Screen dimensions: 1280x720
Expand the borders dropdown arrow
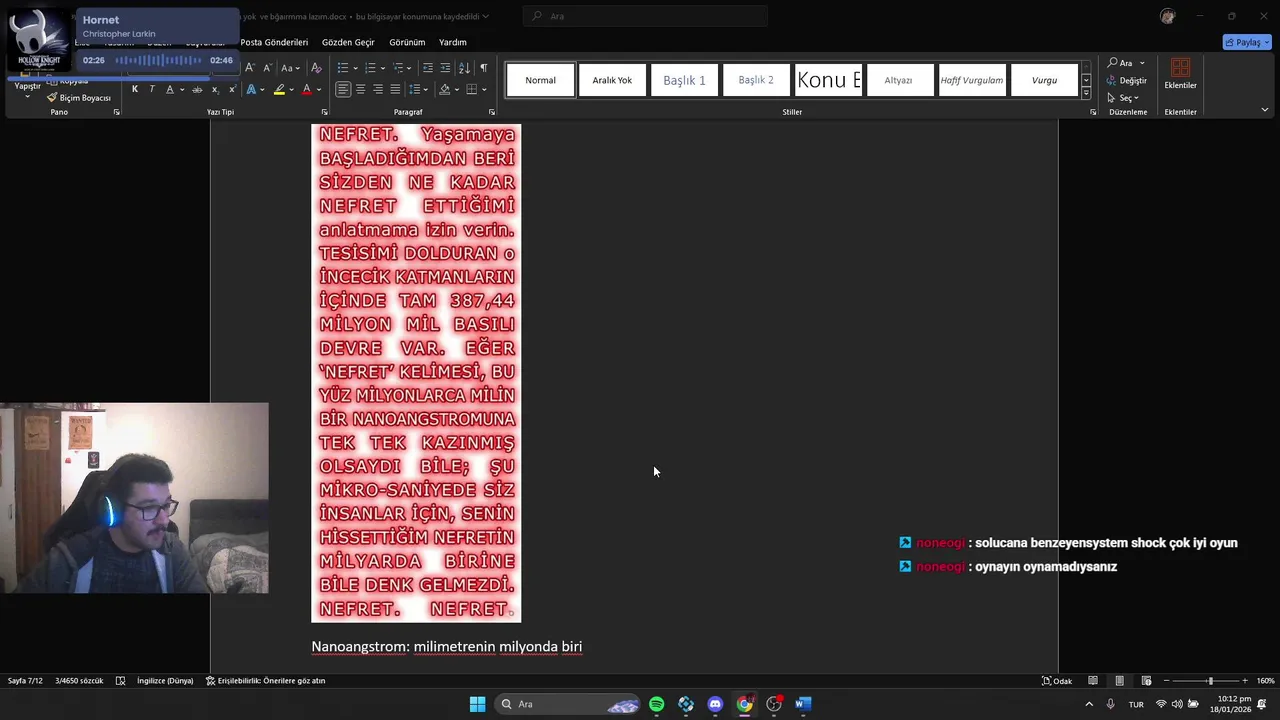coord(483,89)
